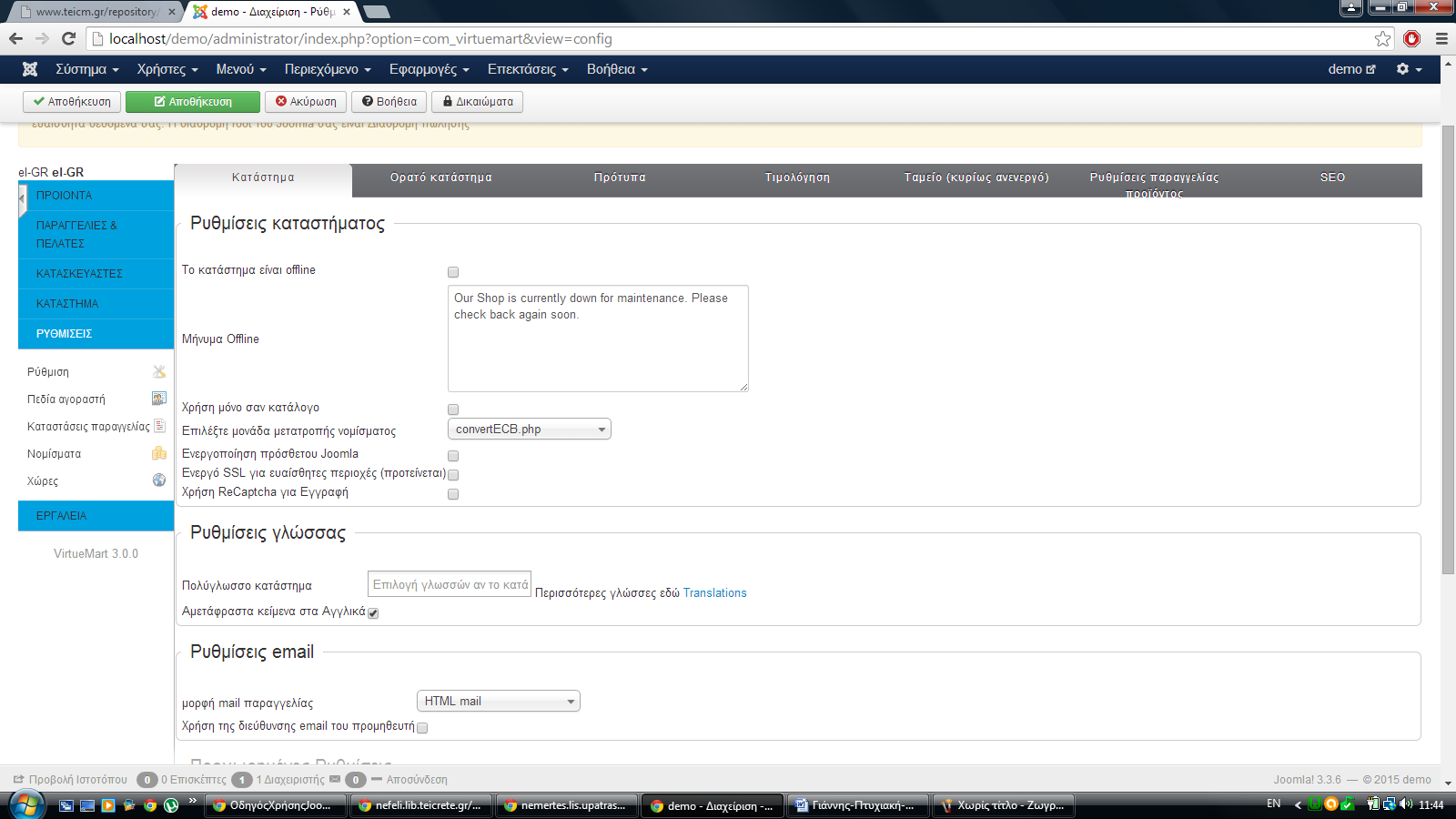Expand the Σύστημα menu

tap(87, 69)
